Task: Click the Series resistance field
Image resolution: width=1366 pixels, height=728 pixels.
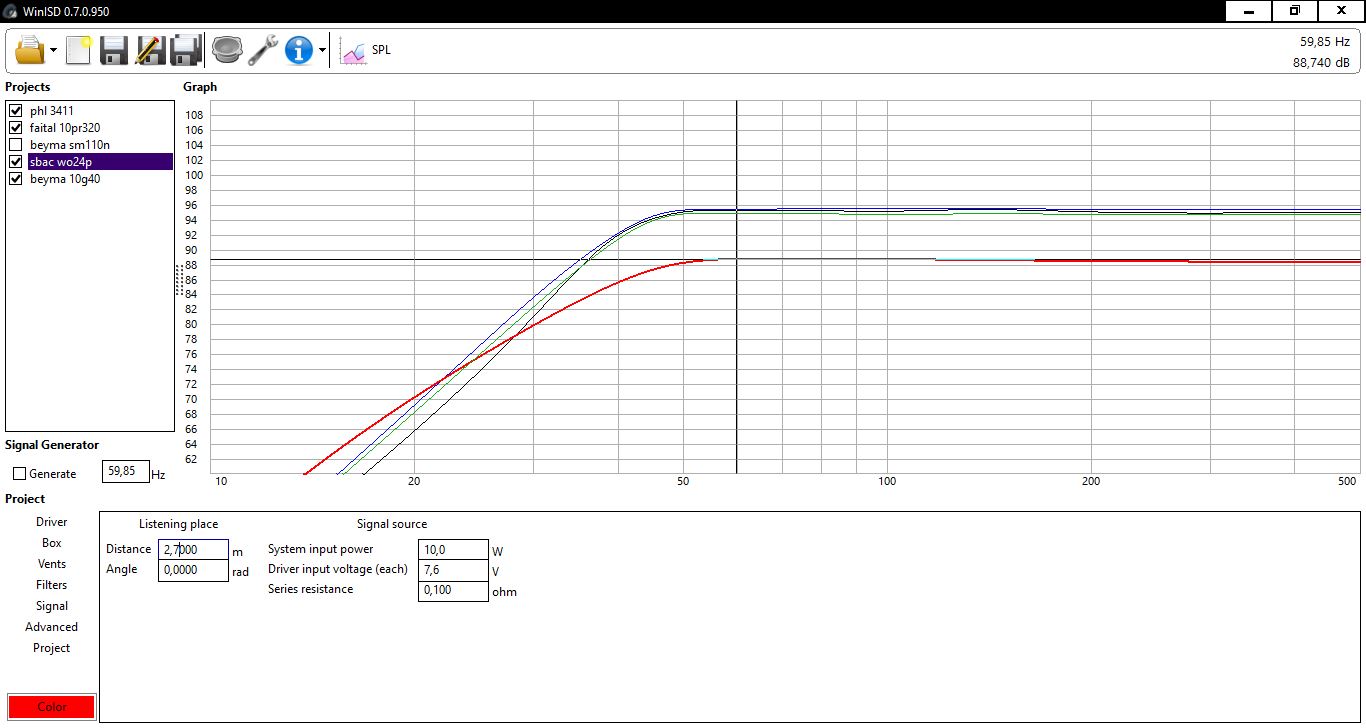Action: [453, 591]
